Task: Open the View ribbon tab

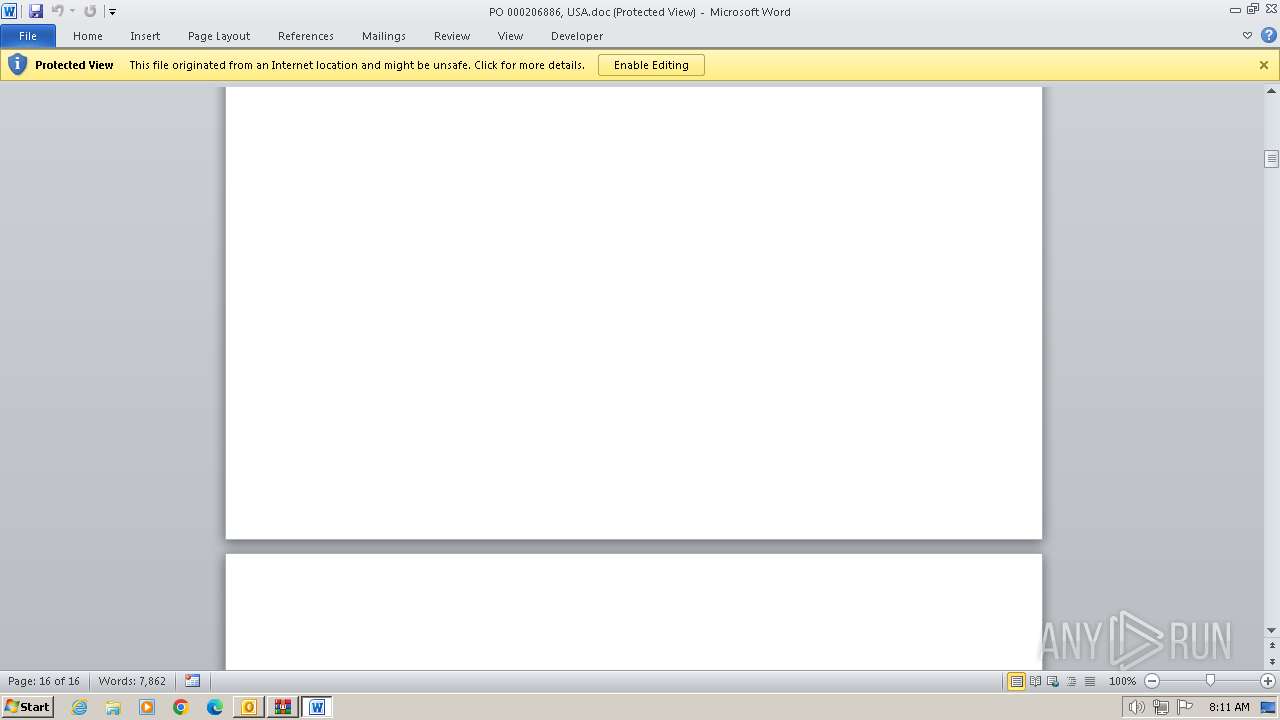Action: pyautogui.click(x=510, y=36)
